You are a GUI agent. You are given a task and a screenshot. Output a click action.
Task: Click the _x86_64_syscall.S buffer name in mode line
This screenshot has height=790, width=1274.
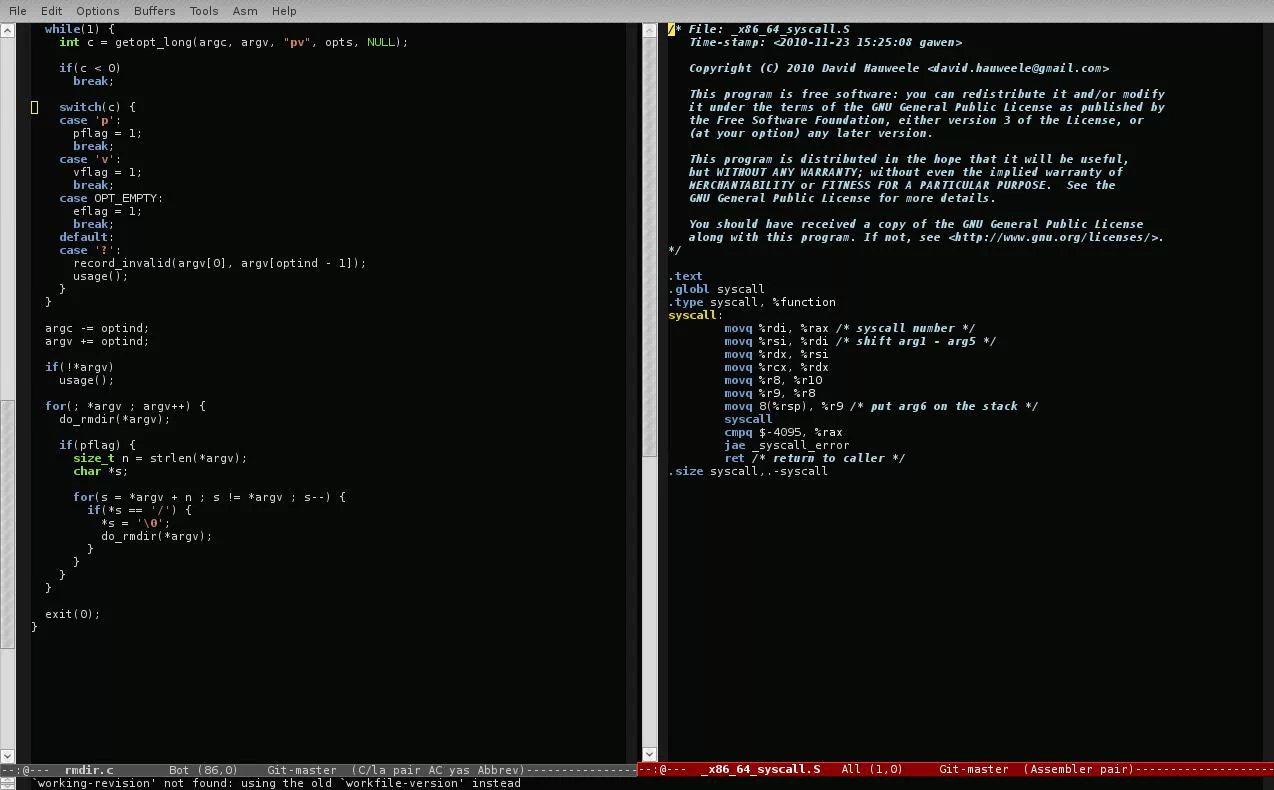click(760, 770)
